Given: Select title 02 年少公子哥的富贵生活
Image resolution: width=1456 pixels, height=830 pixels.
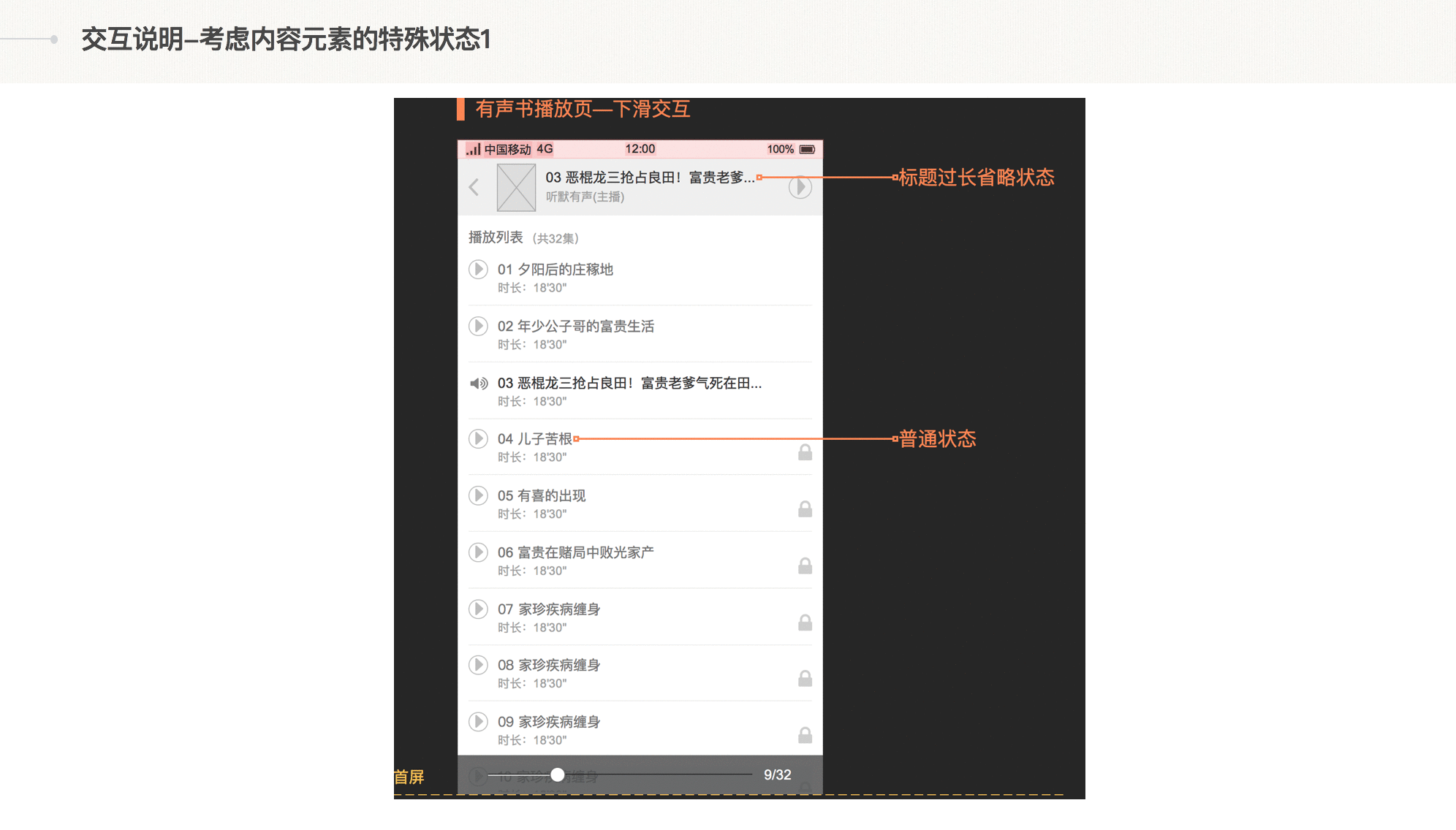Looking at the screenshot, I should click(x=576, y=327).
